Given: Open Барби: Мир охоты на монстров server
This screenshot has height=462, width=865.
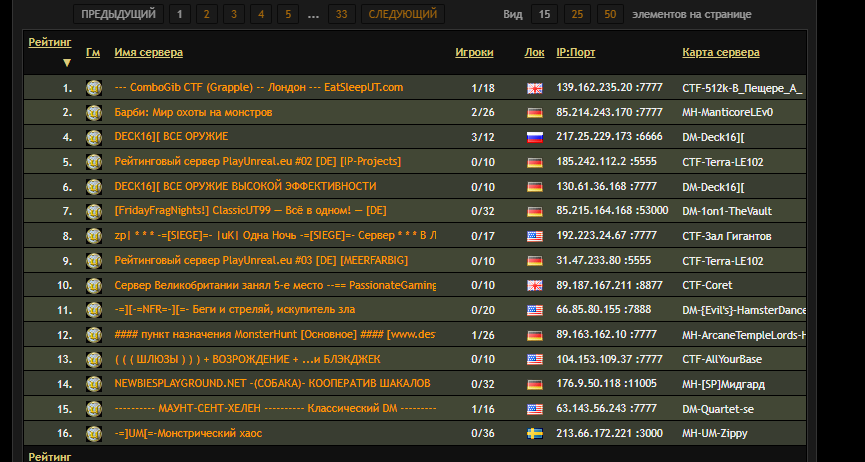Looking at the screenshot, I should coord(194,112).
